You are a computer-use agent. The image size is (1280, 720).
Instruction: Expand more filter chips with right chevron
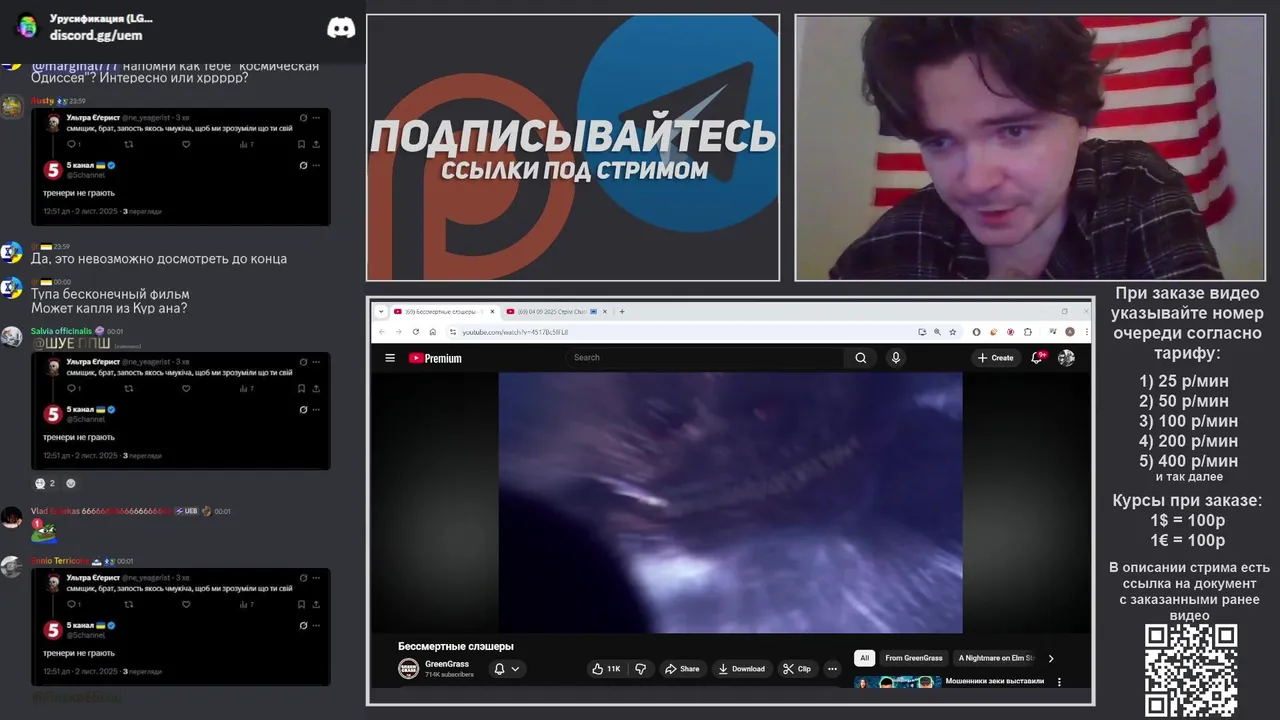click(1051, 658)
